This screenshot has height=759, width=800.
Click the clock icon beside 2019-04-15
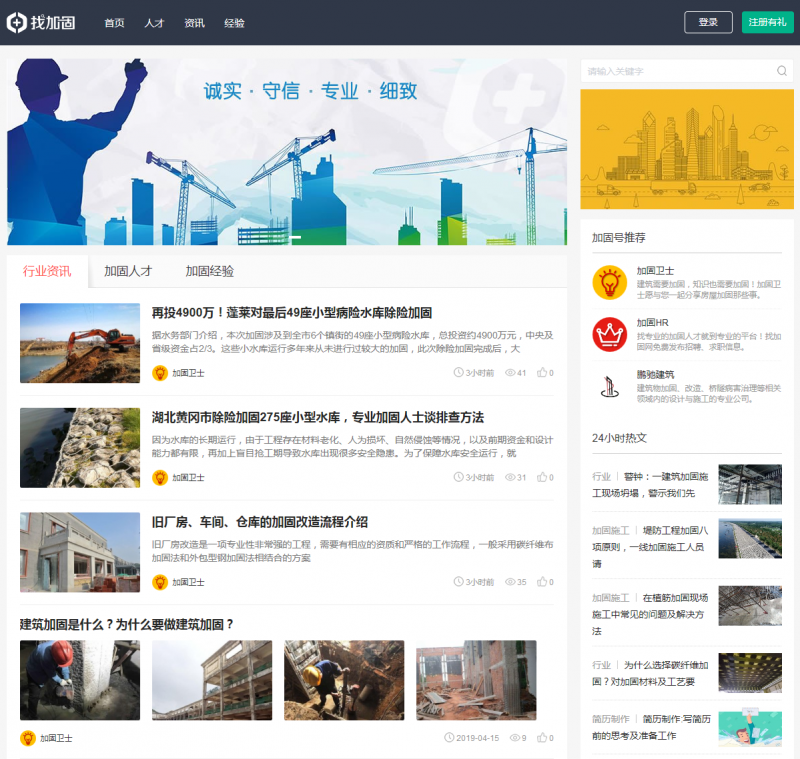click(x=449, y=738)
